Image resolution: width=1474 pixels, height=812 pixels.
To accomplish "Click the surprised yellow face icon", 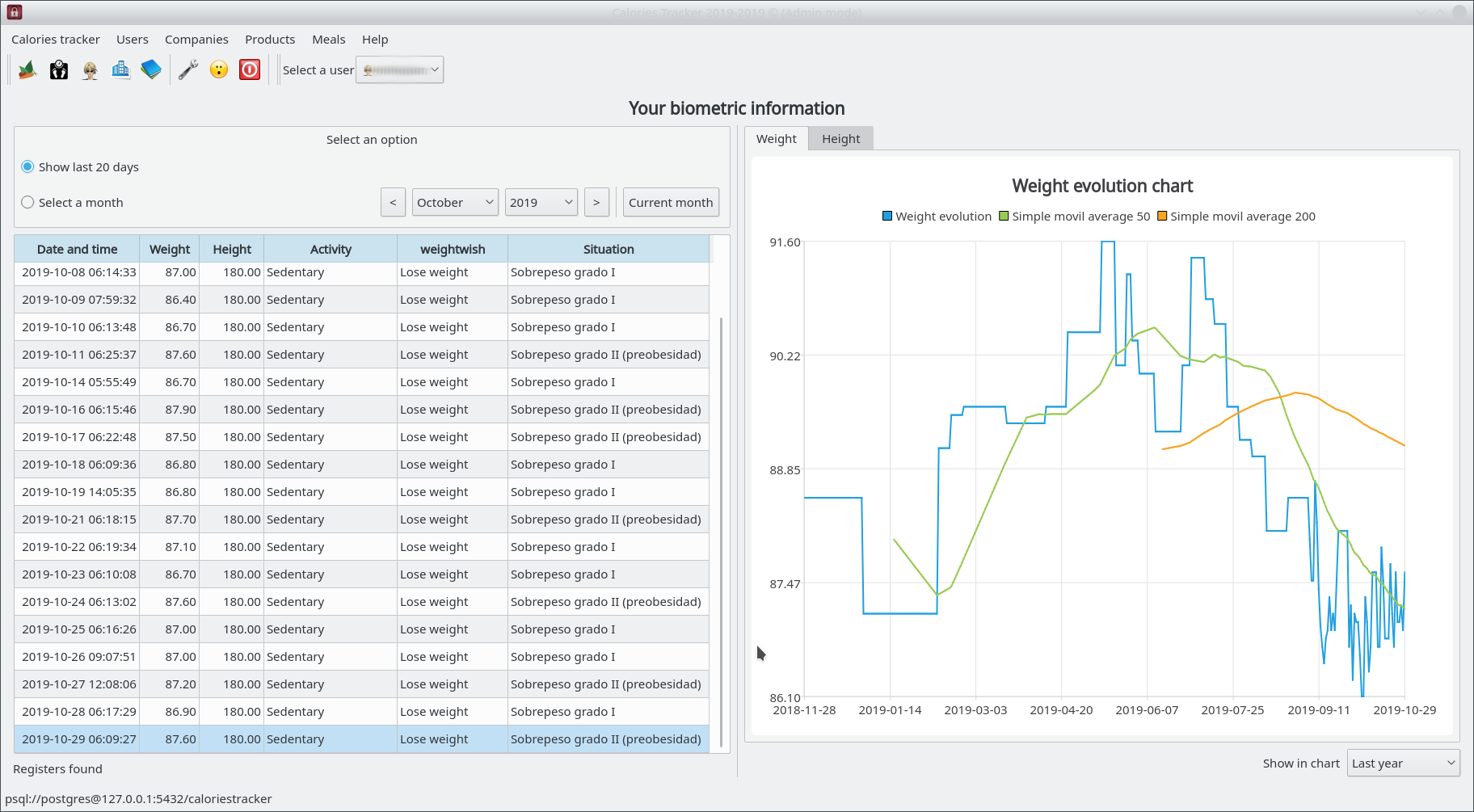I will tap(219, 70).
